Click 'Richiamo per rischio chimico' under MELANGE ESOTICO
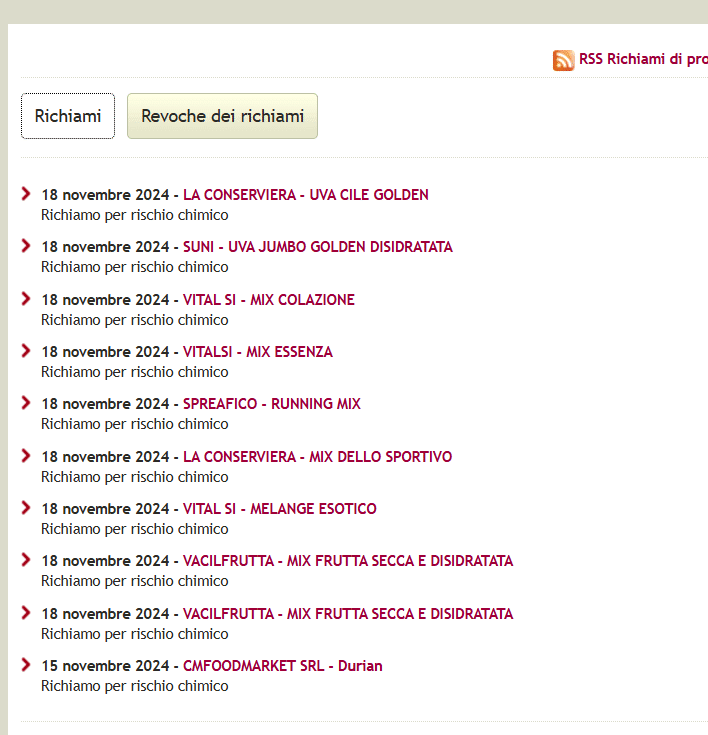Image resolution: width=708 pixels, height=735 pixels. tap(135, 529)
